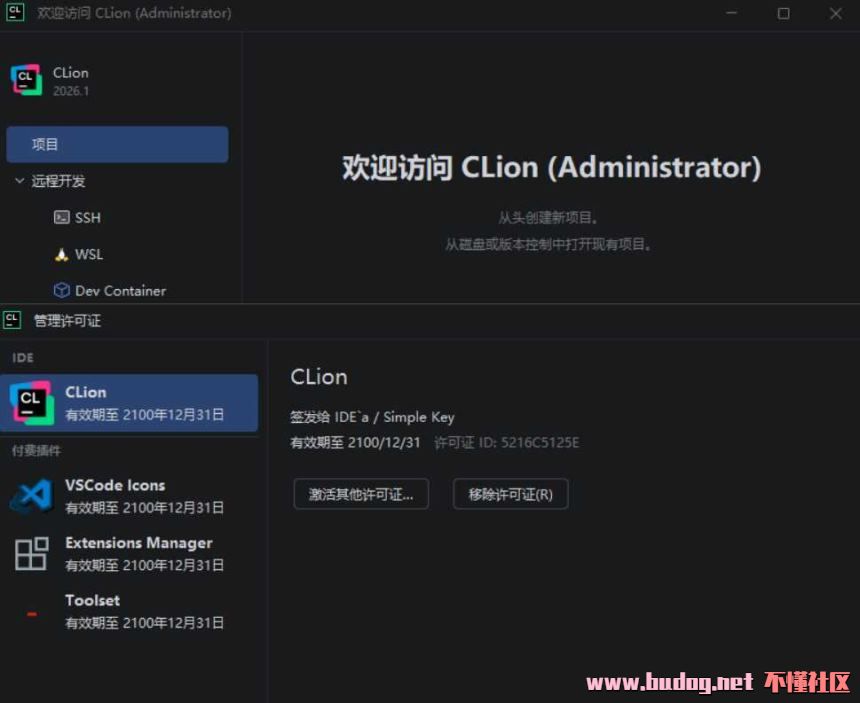Click the 许可证 ID text

(x=506, y=443)
